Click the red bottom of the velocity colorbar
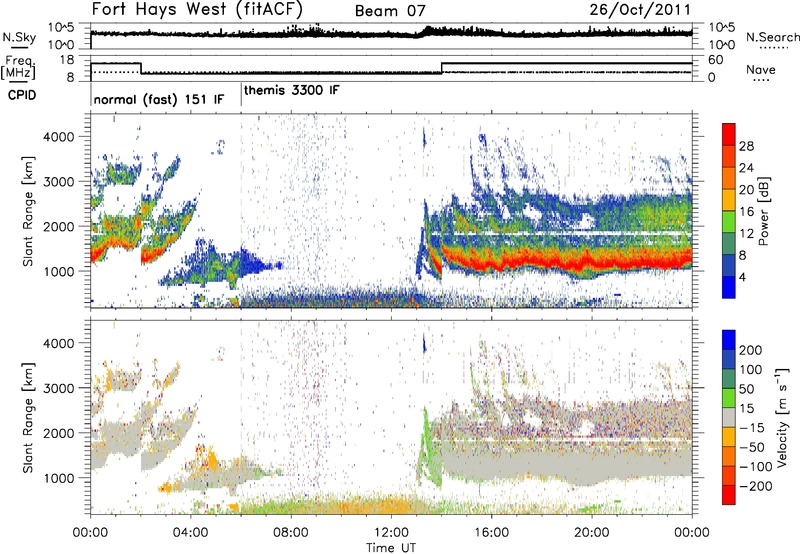Screen dimensions: 800x554 pos(729,495)
